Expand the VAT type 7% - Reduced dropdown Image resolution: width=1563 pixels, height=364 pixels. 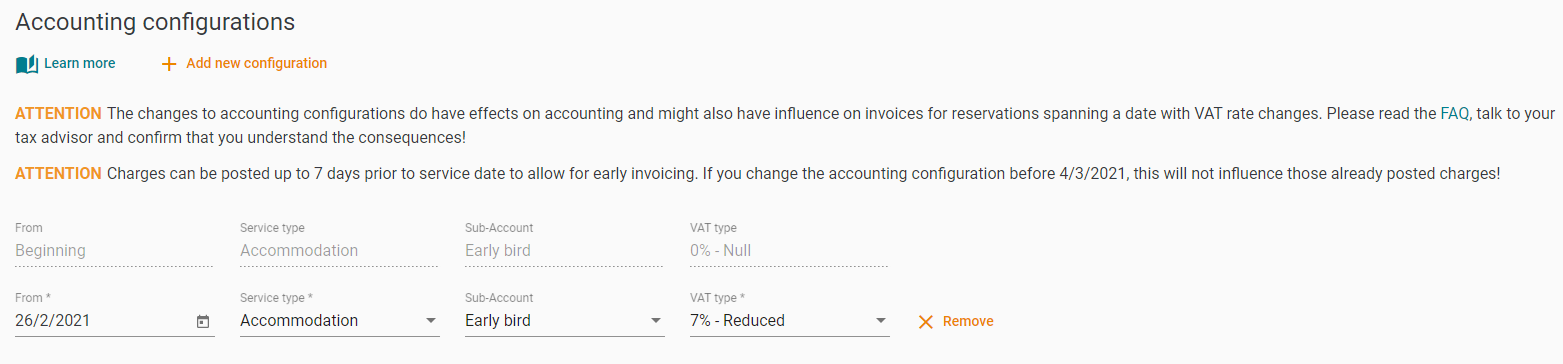790,322
